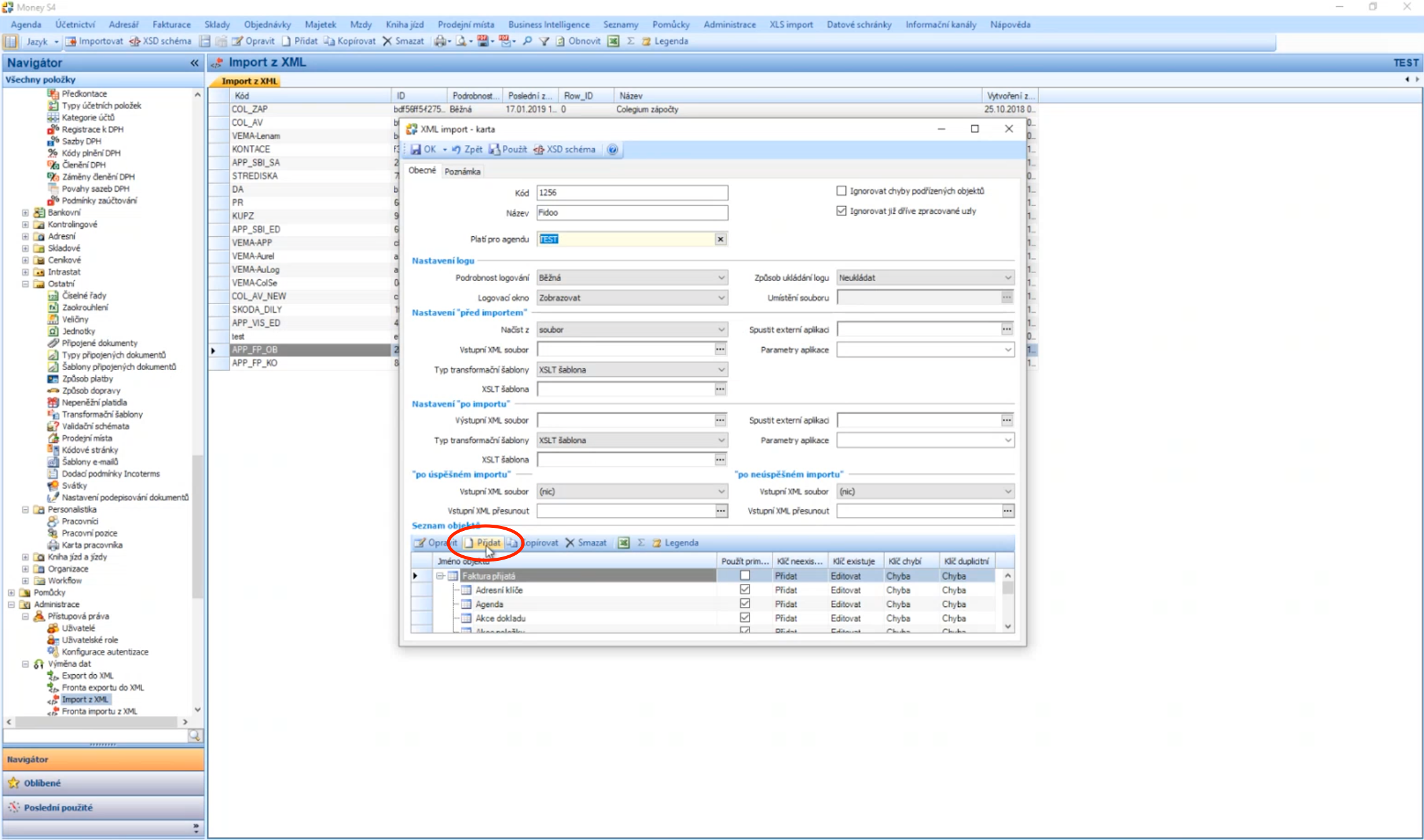Toggle Použít prim. checkbox for Agenda row
Image resolution: width=1424 pixels, height=840 pixels.
745,604
